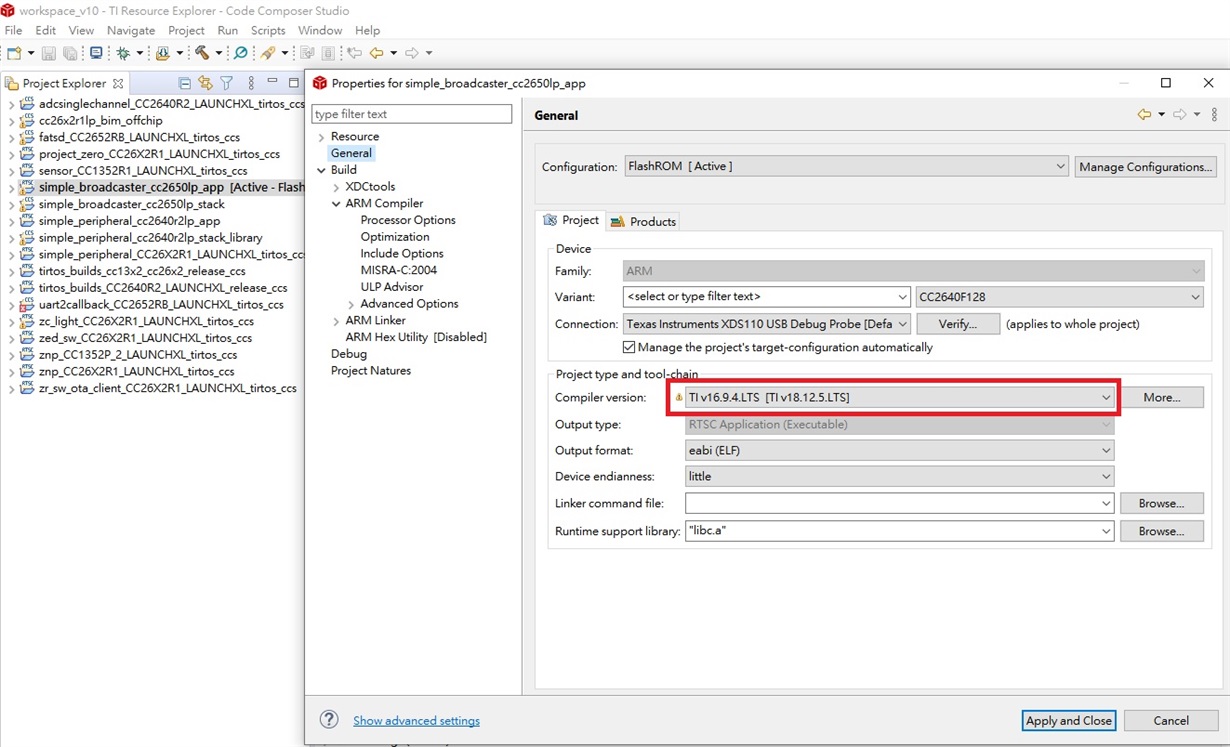
Task: Click the type filter text field
Action: click(x=411, y=114)
